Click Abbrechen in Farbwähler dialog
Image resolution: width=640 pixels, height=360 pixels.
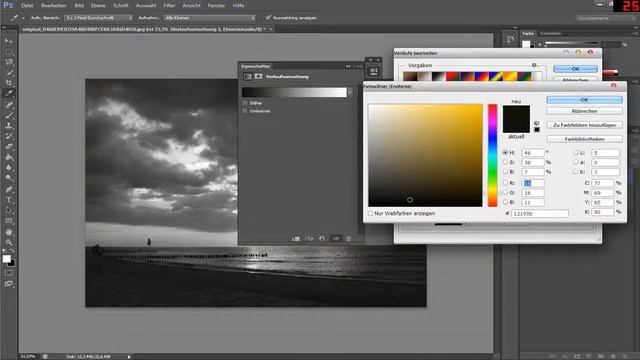click(584, 111)
